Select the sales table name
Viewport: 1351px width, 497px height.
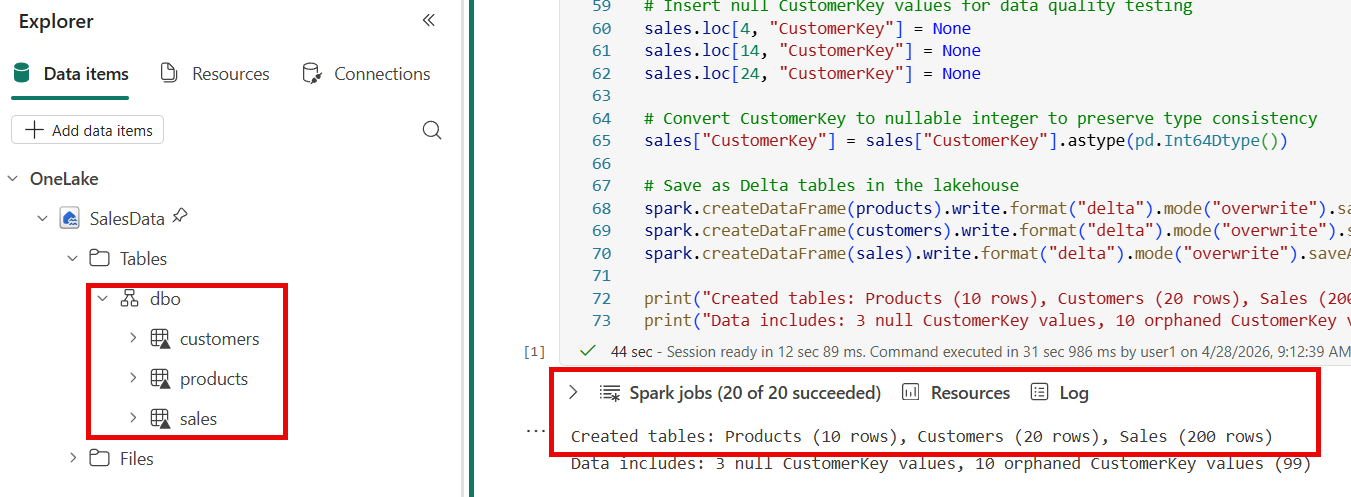click(x=198, y=419)
